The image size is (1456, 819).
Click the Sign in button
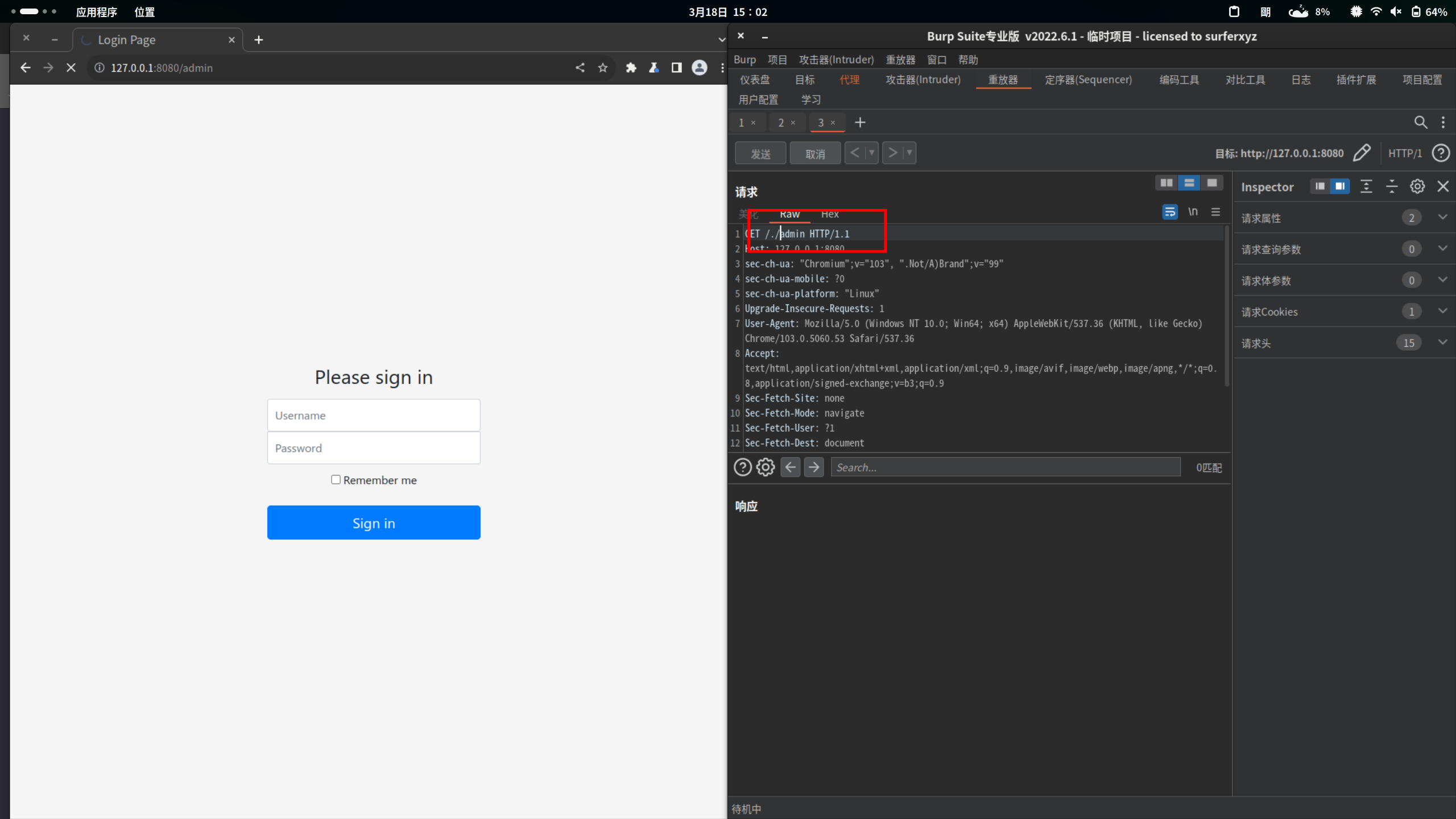tap(374, 523)
